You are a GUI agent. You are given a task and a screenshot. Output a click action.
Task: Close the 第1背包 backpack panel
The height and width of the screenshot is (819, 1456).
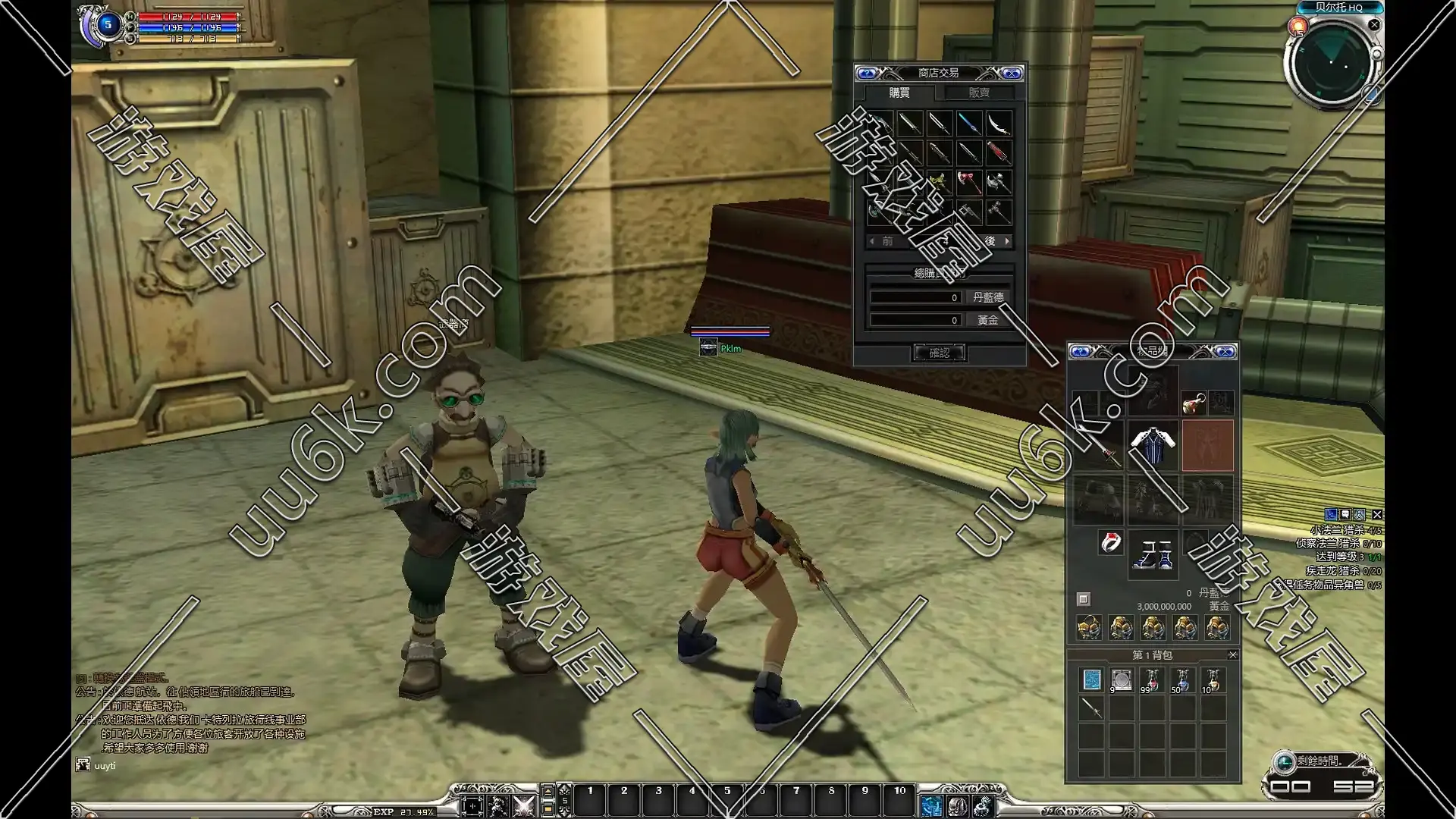point(1232,655)
